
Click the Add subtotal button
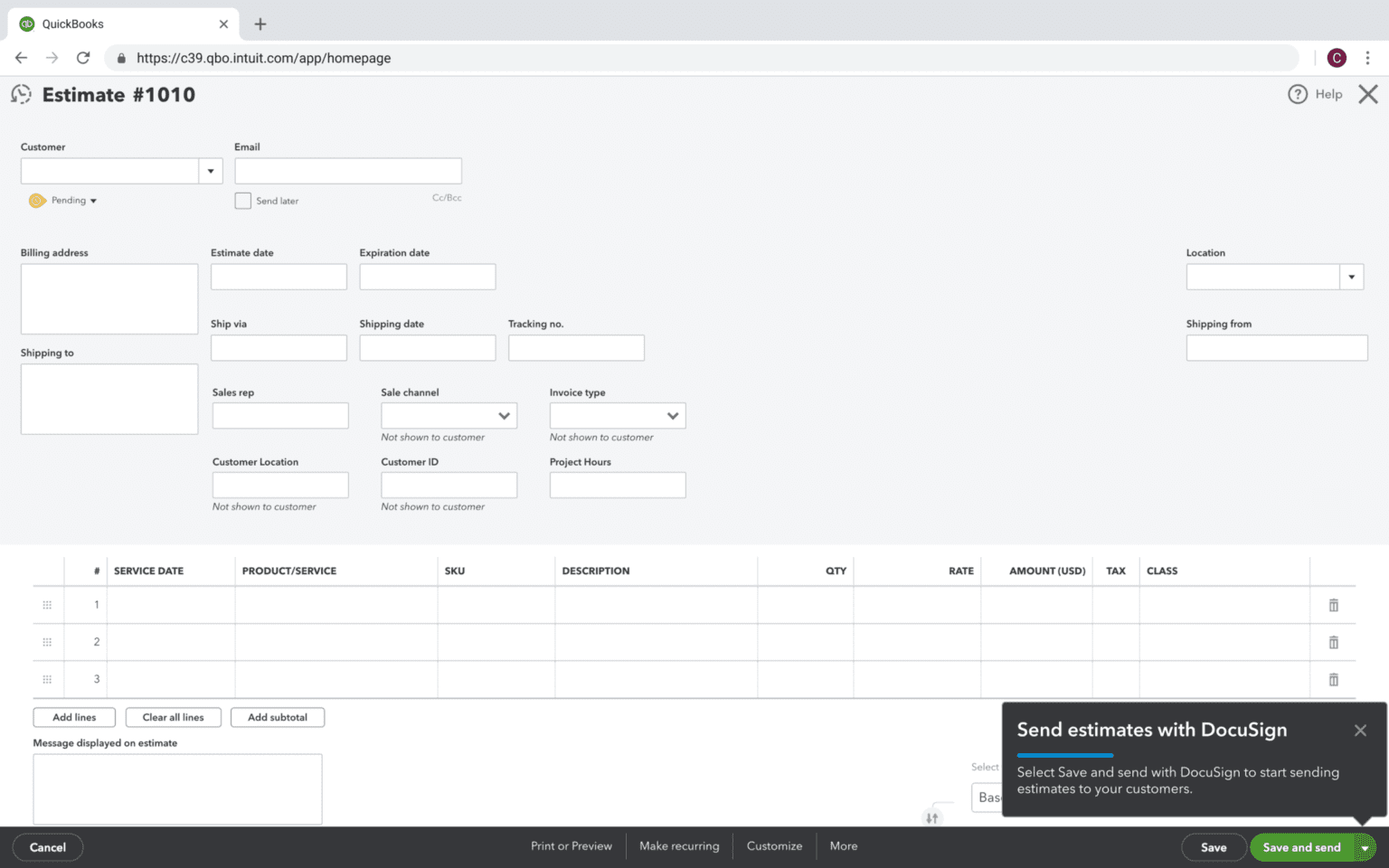[278, 717]
